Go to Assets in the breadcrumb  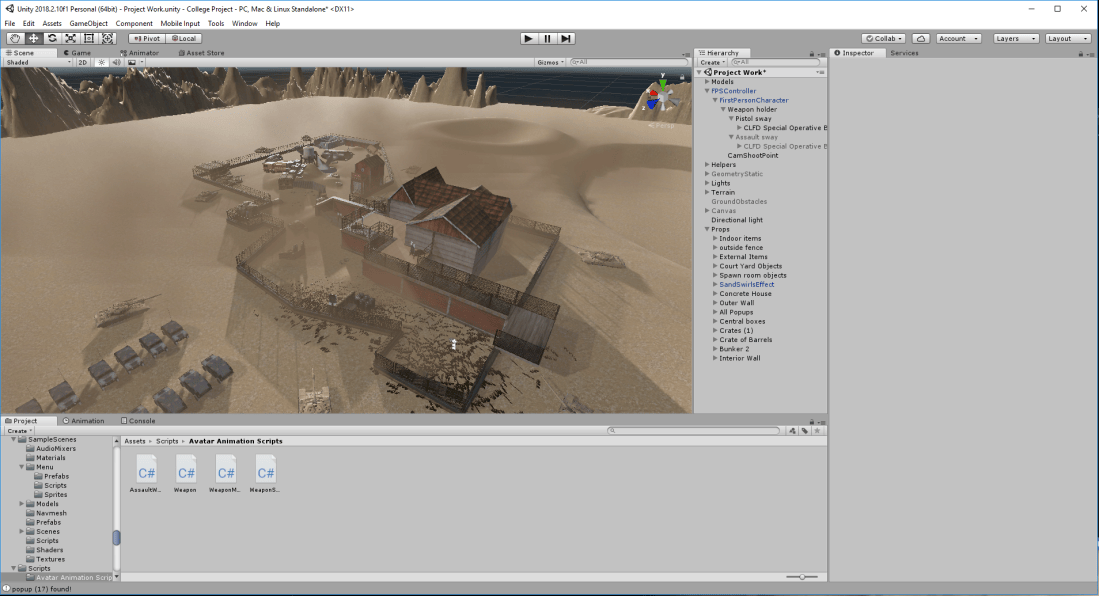(x=135, y=441)
